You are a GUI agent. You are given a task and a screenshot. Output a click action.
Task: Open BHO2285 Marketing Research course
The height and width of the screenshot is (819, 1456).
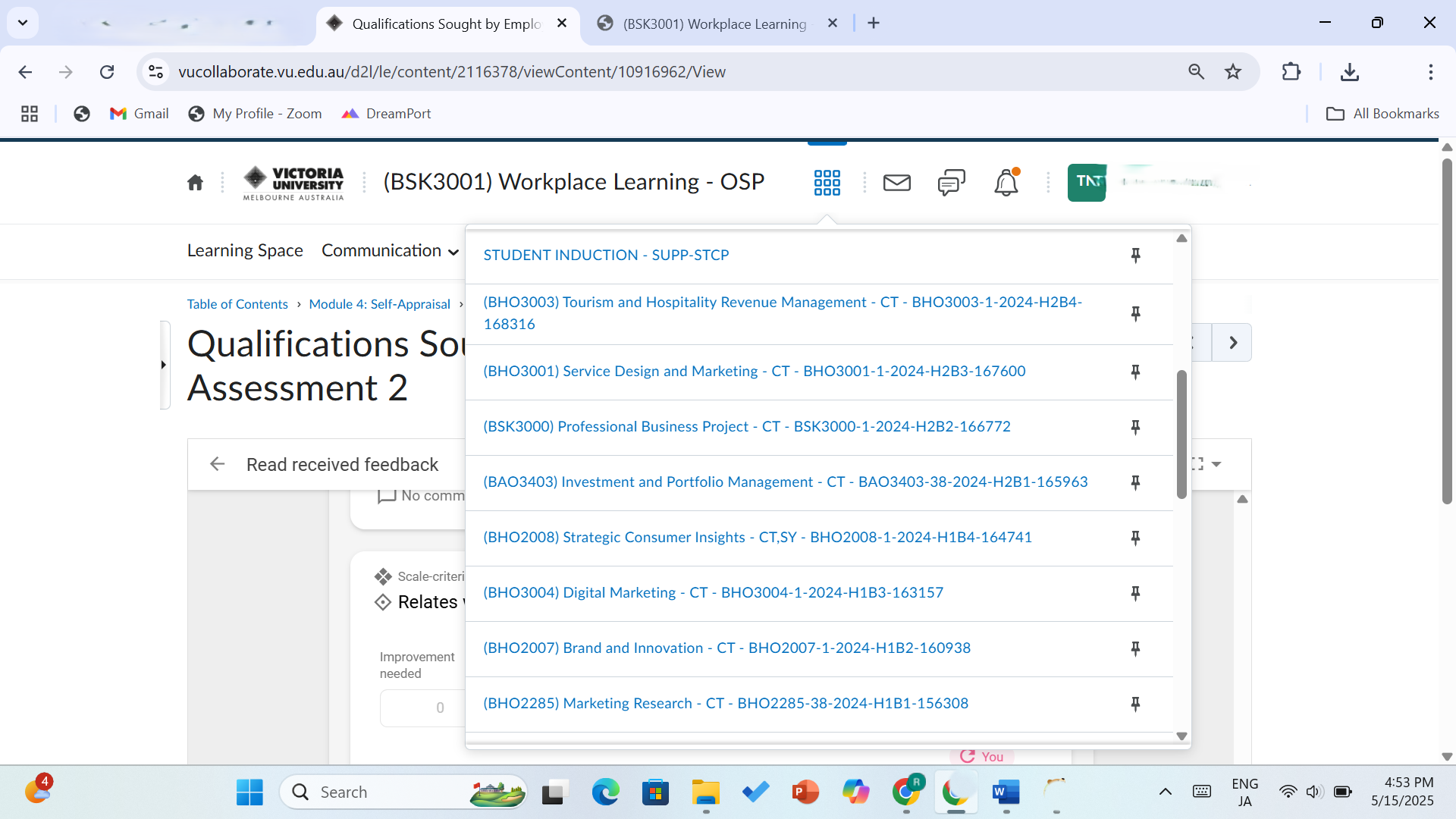725,703
